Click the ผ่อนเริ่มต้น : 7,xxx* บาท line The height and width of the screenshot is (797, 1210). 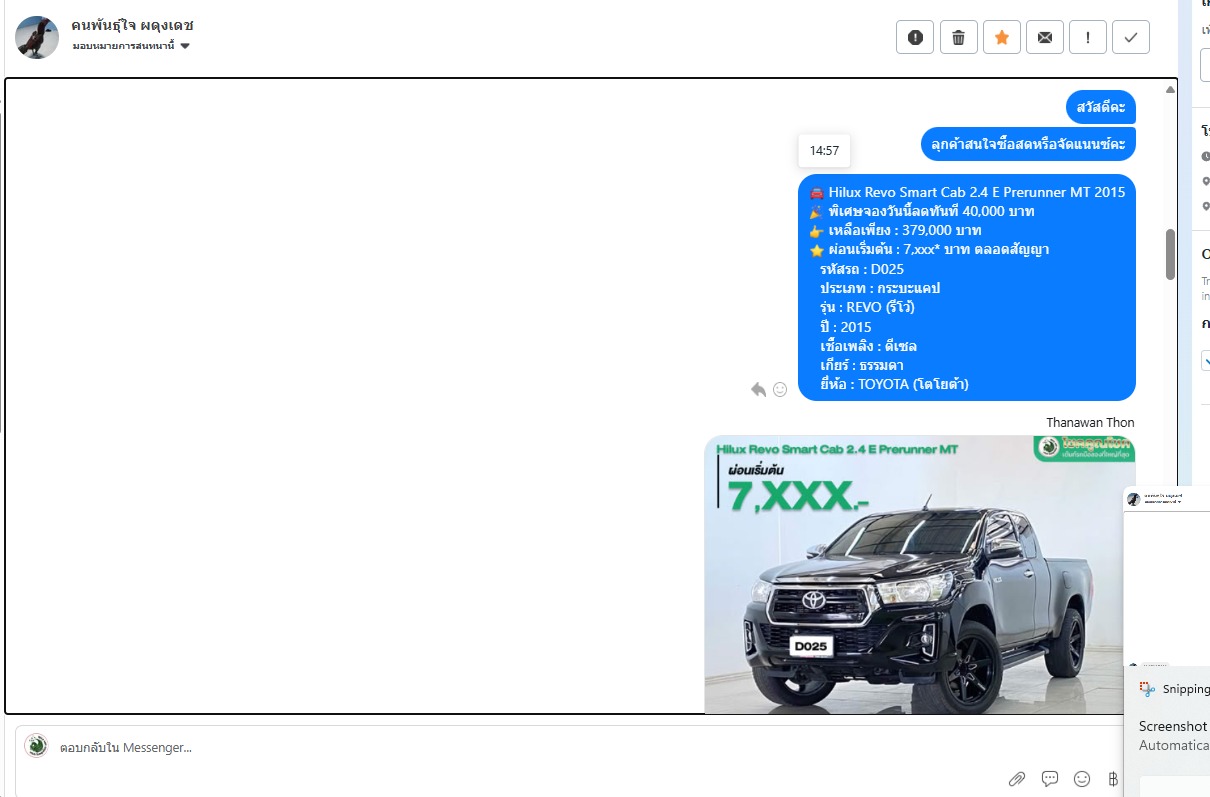tap(929, 250)
